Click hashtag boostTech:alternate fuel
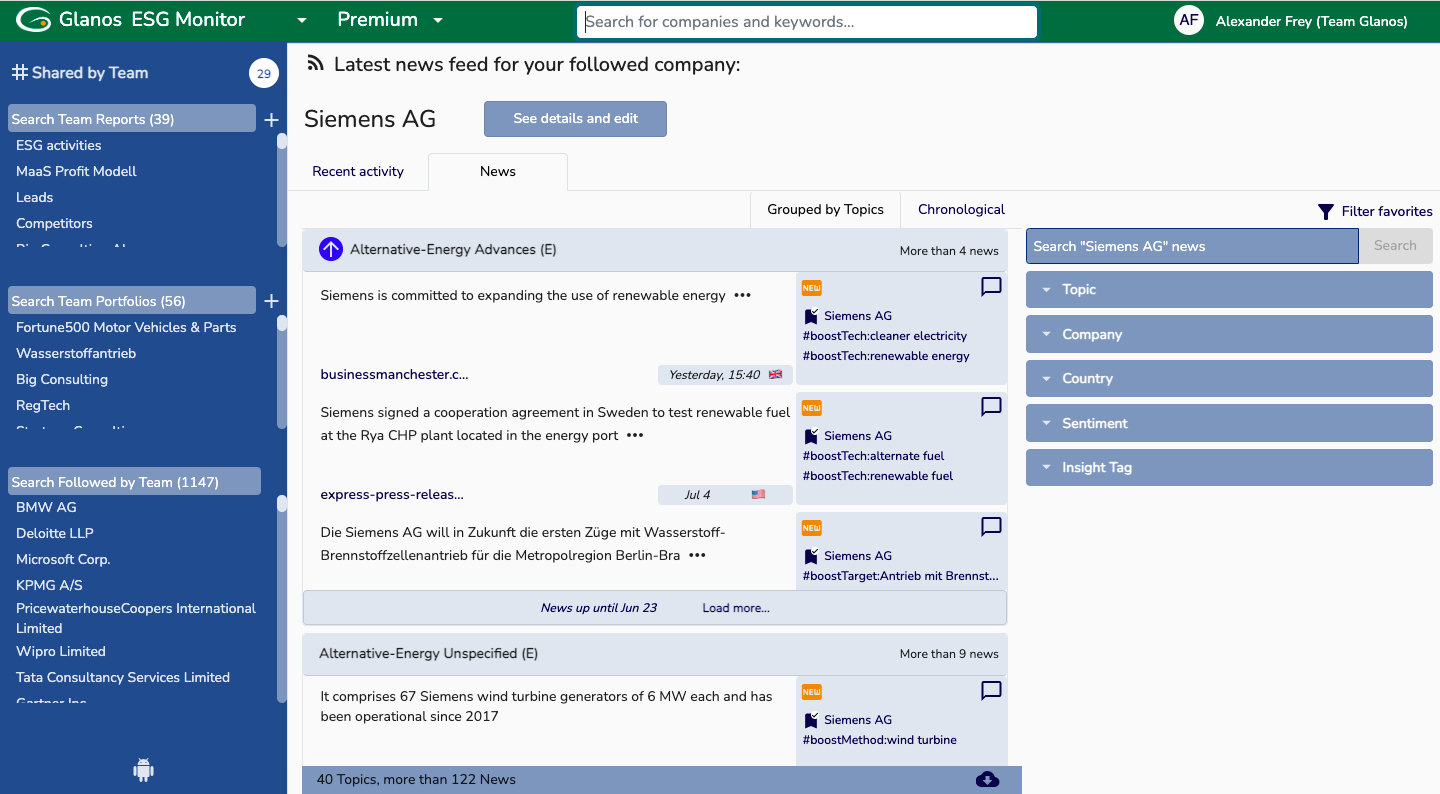1440x794 pixels. click(x=873, y=456)
